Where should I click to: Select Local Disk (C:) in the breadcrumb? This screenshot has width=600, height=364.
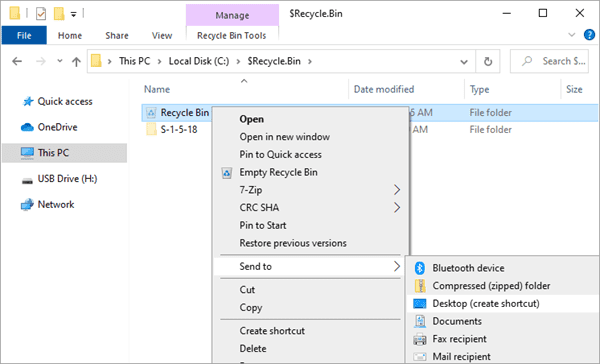coord(199,61)
